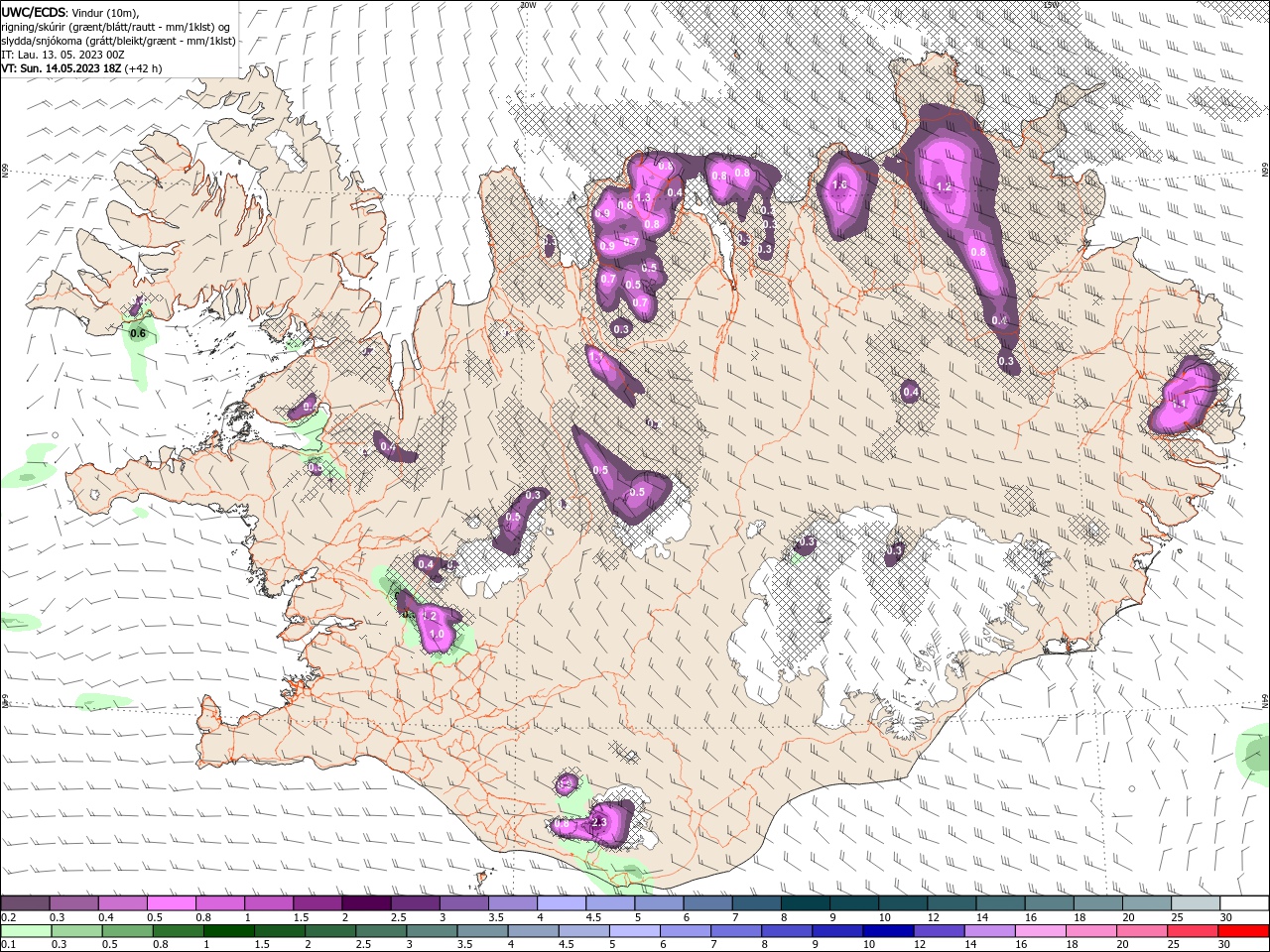Screen dimensions: 1270x952
Task: Click the dark plum 0.2 swatch, upper legend row
Action: (25, 903)
